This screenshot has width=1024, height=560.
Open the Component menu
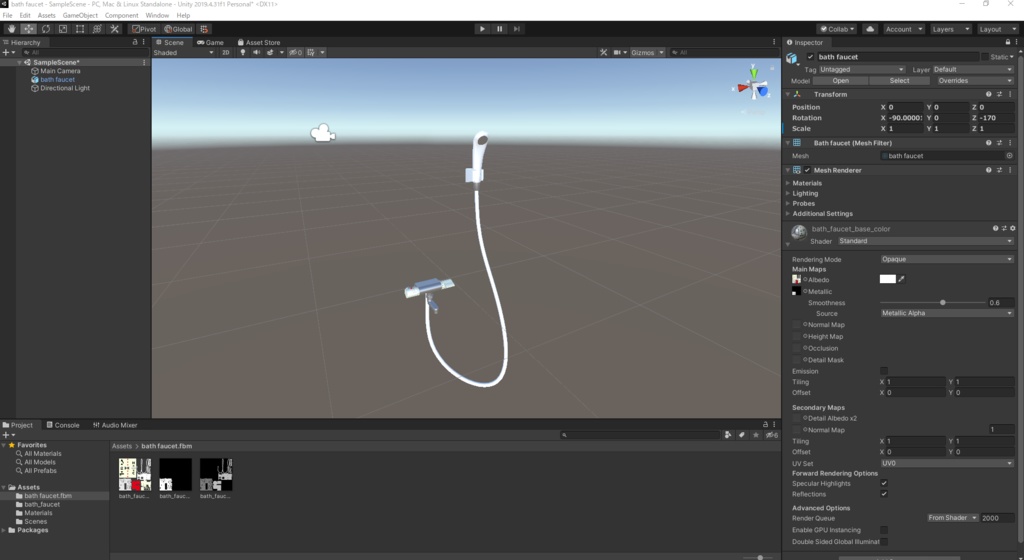[x=121, y=15]
